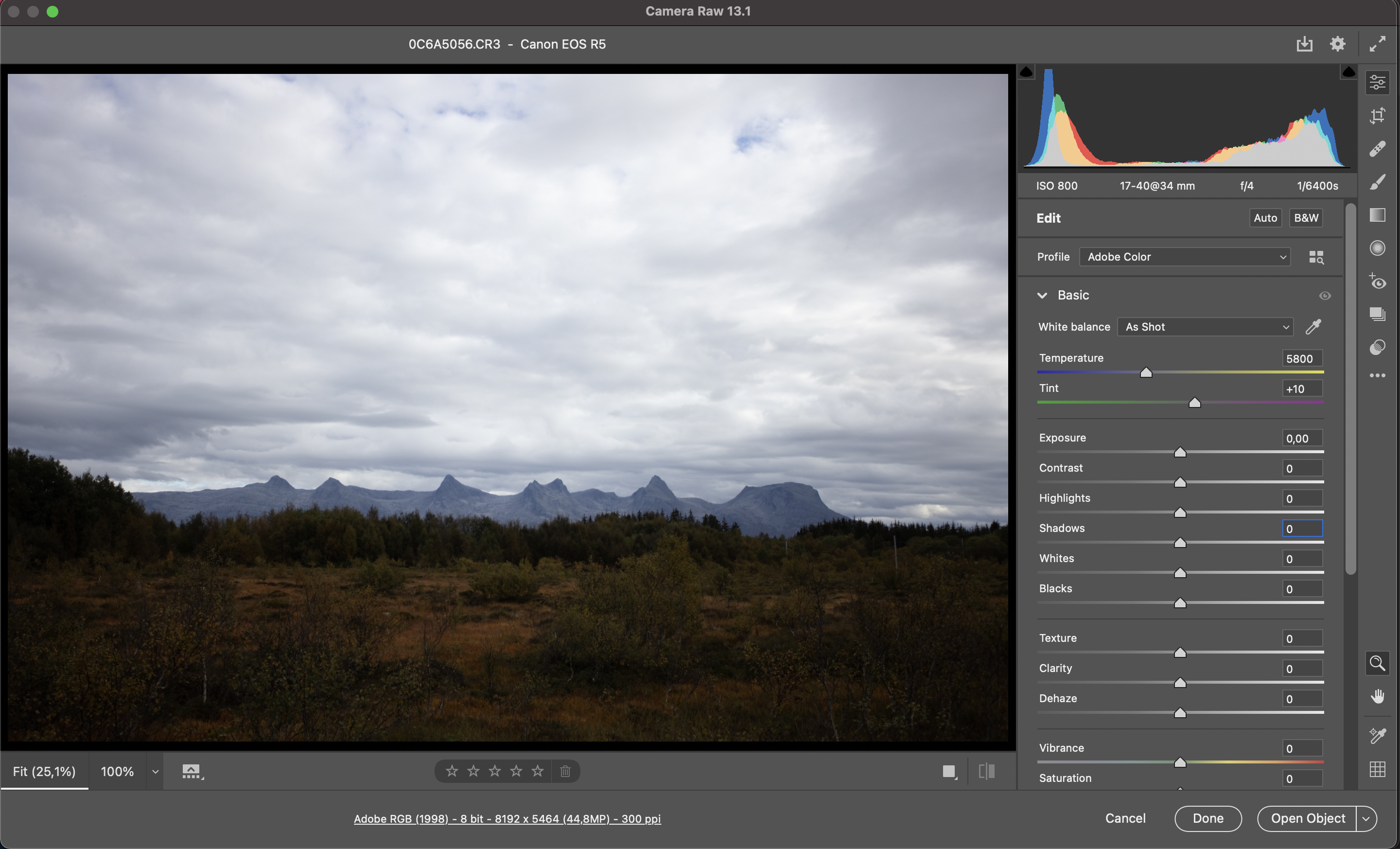This screenshot has width=1400, height=849.
Task: Convert the image with the B&W button
Action: (1306, 218)
